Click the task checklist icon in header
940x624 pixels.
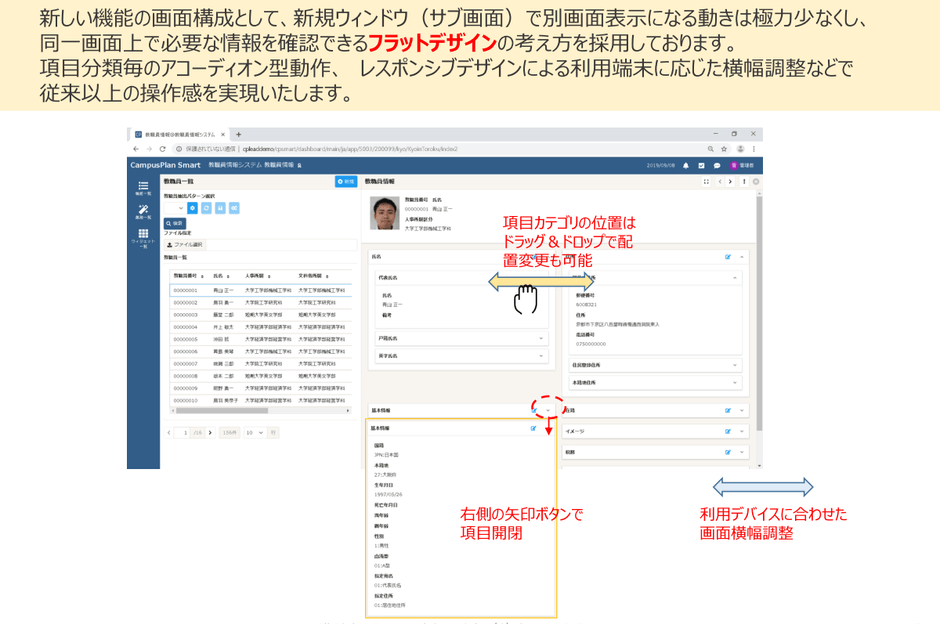(701, 165)
